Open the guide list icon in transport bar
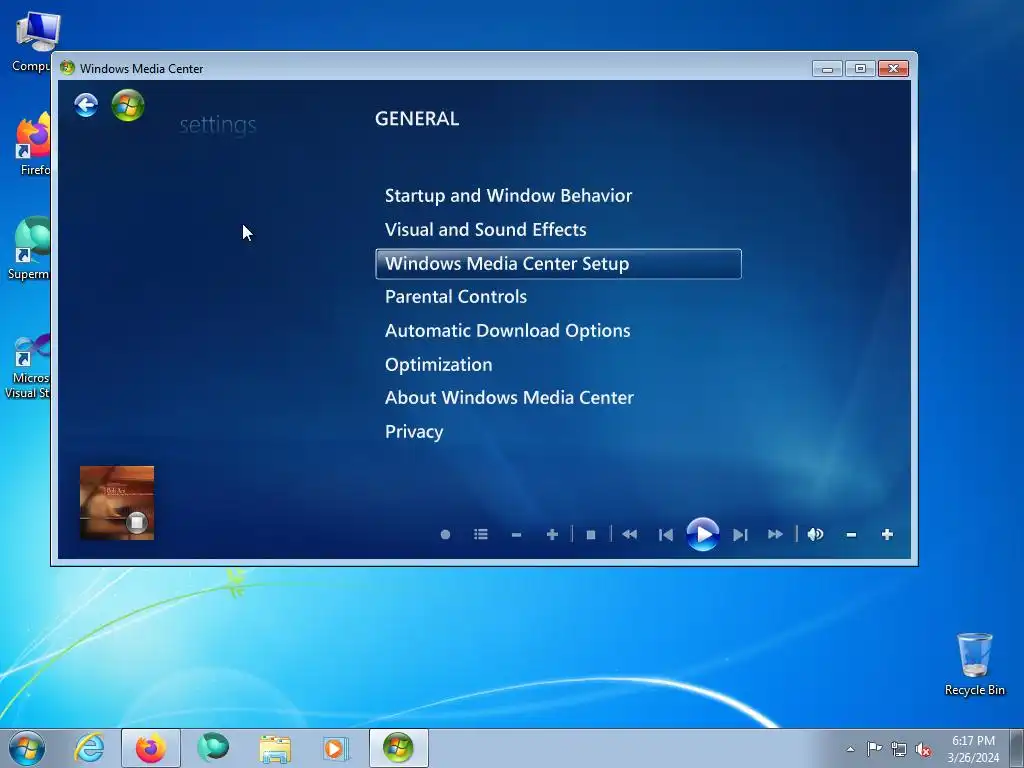Screen dimensions: 1024x768 click(x=481, y=535)
